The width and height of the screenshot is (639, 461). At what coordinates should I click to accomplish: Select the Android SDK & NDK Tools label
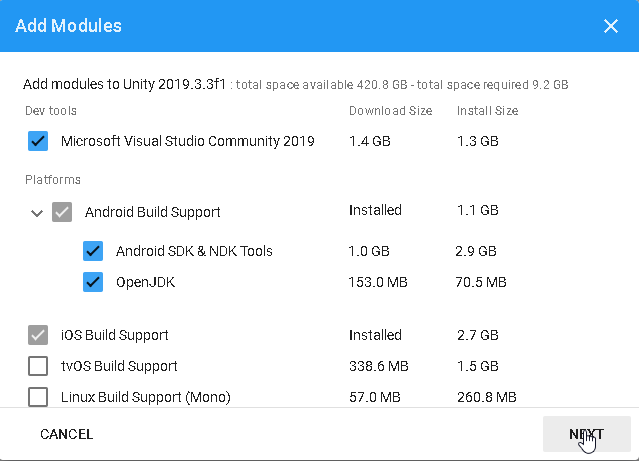tap(194, 251)
